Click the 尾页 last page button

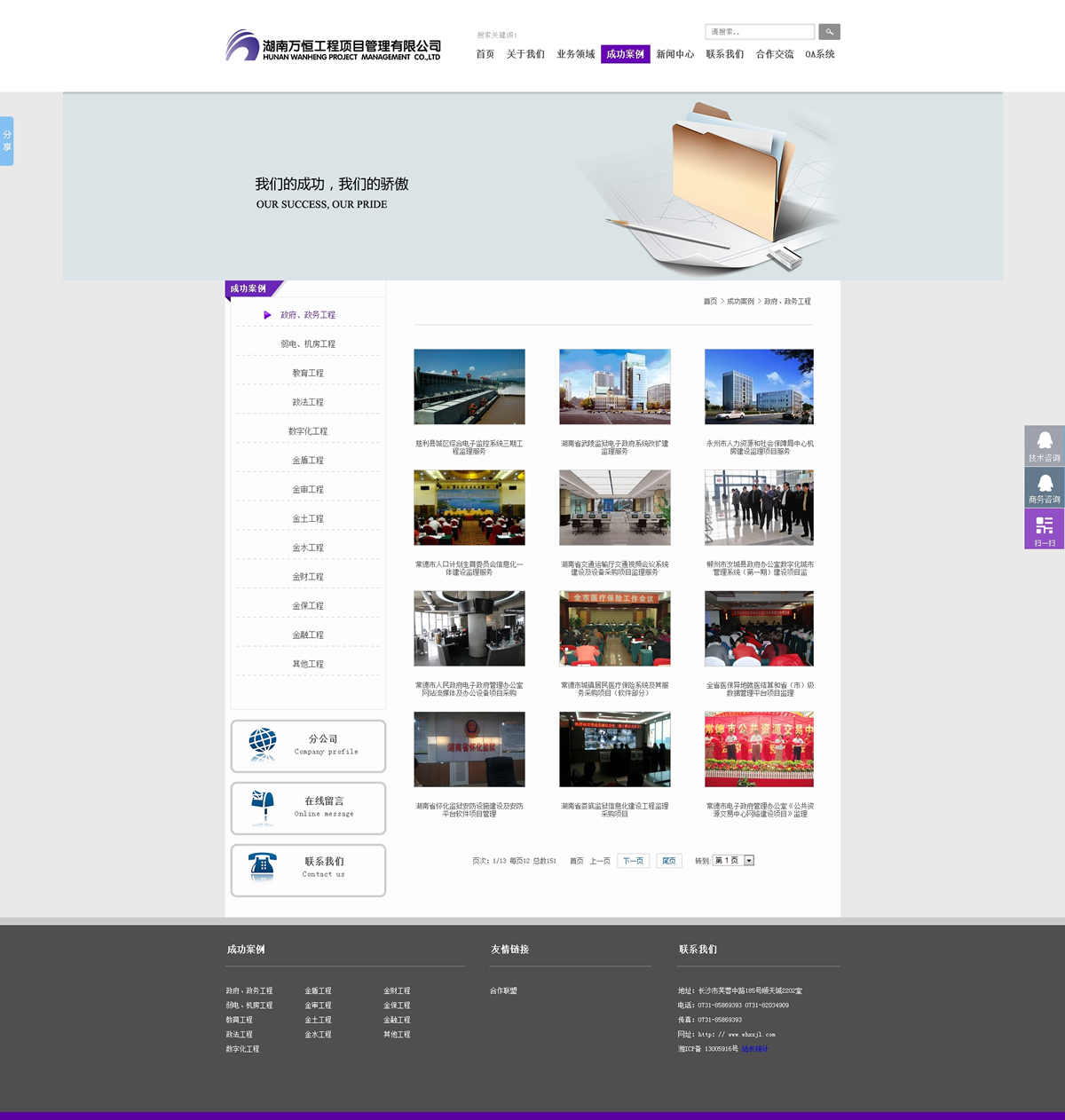pos(669,861)
